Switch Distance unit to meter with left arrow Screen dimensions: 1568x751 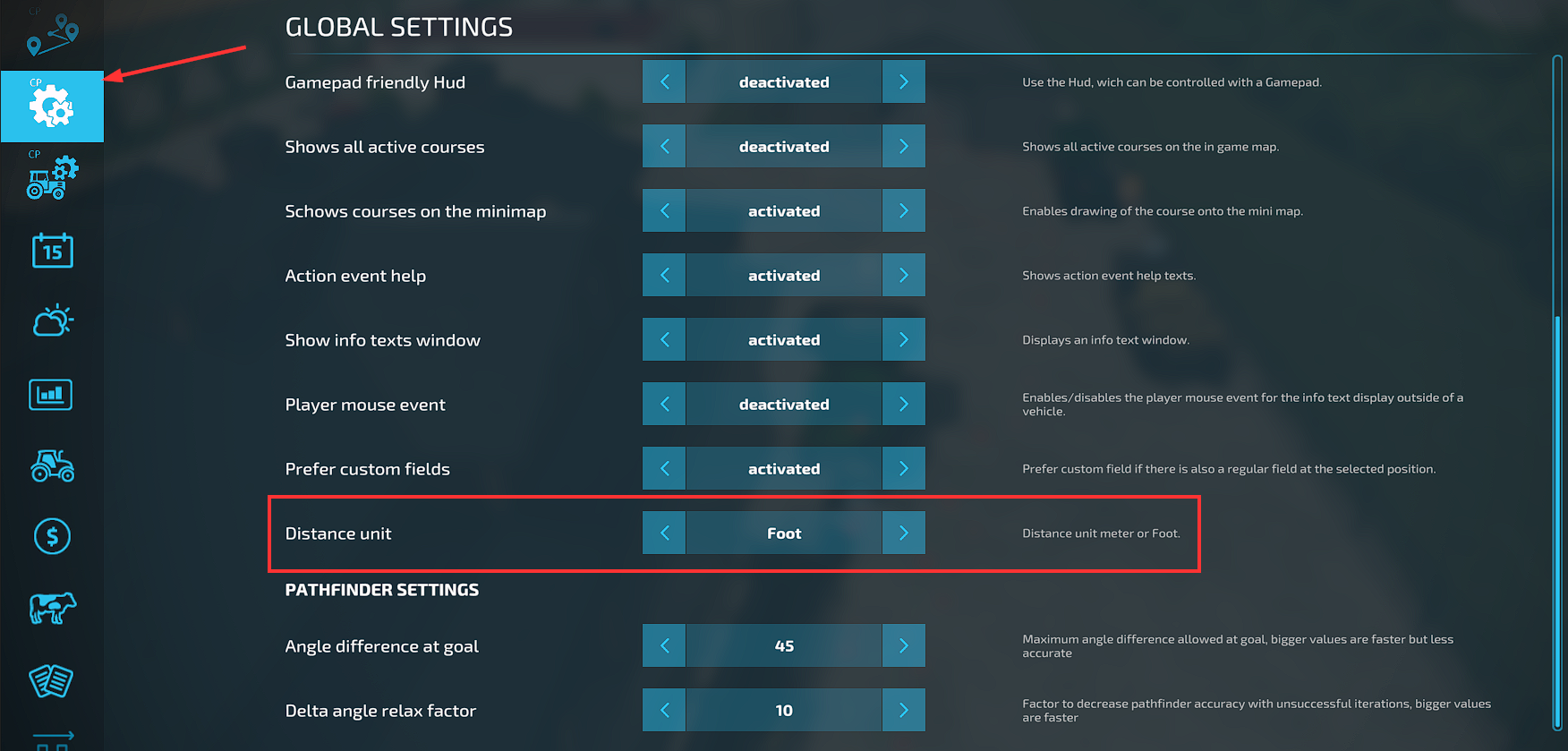(x=663, y=533)
